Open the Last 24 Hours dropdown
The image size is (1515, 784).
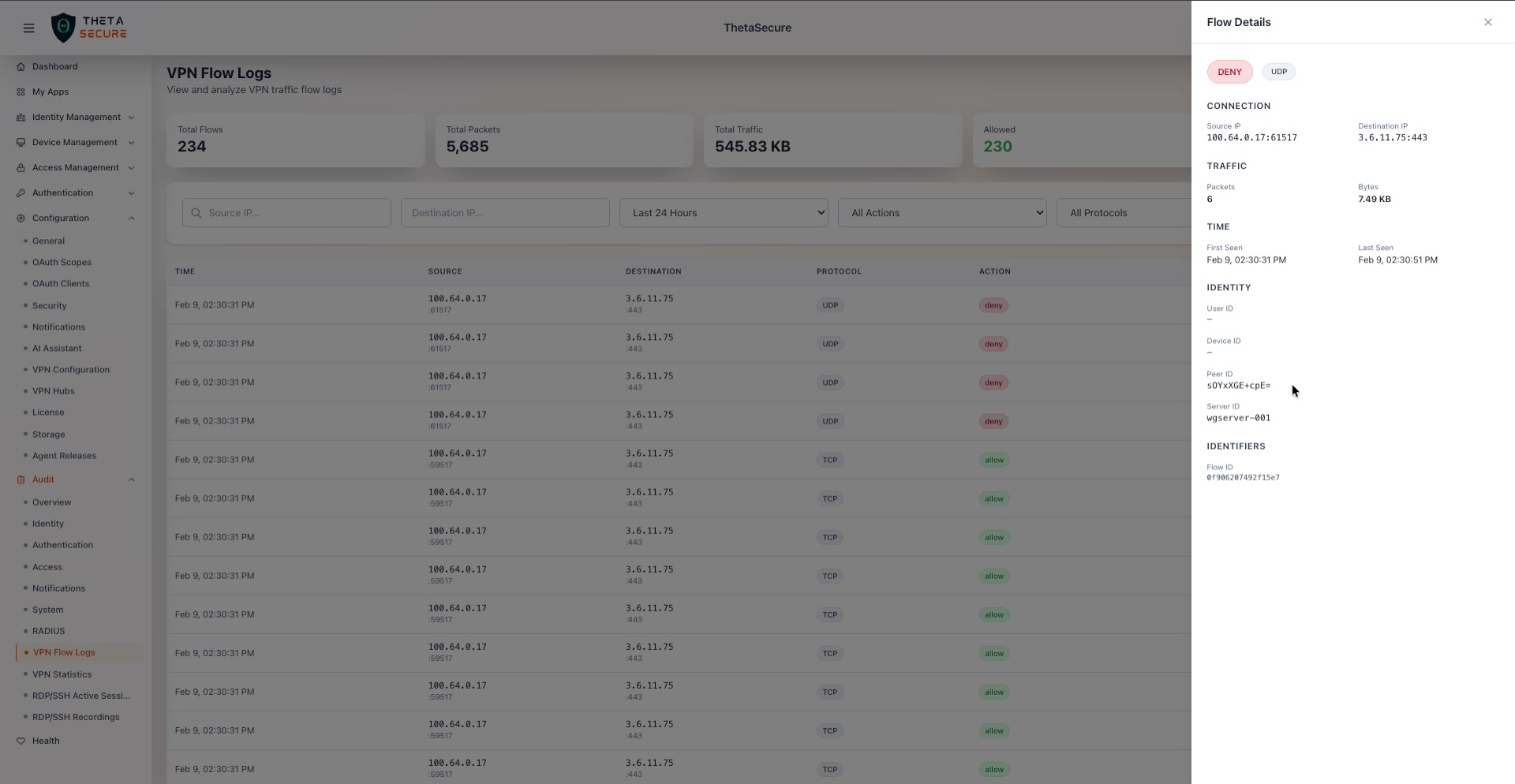723,213
